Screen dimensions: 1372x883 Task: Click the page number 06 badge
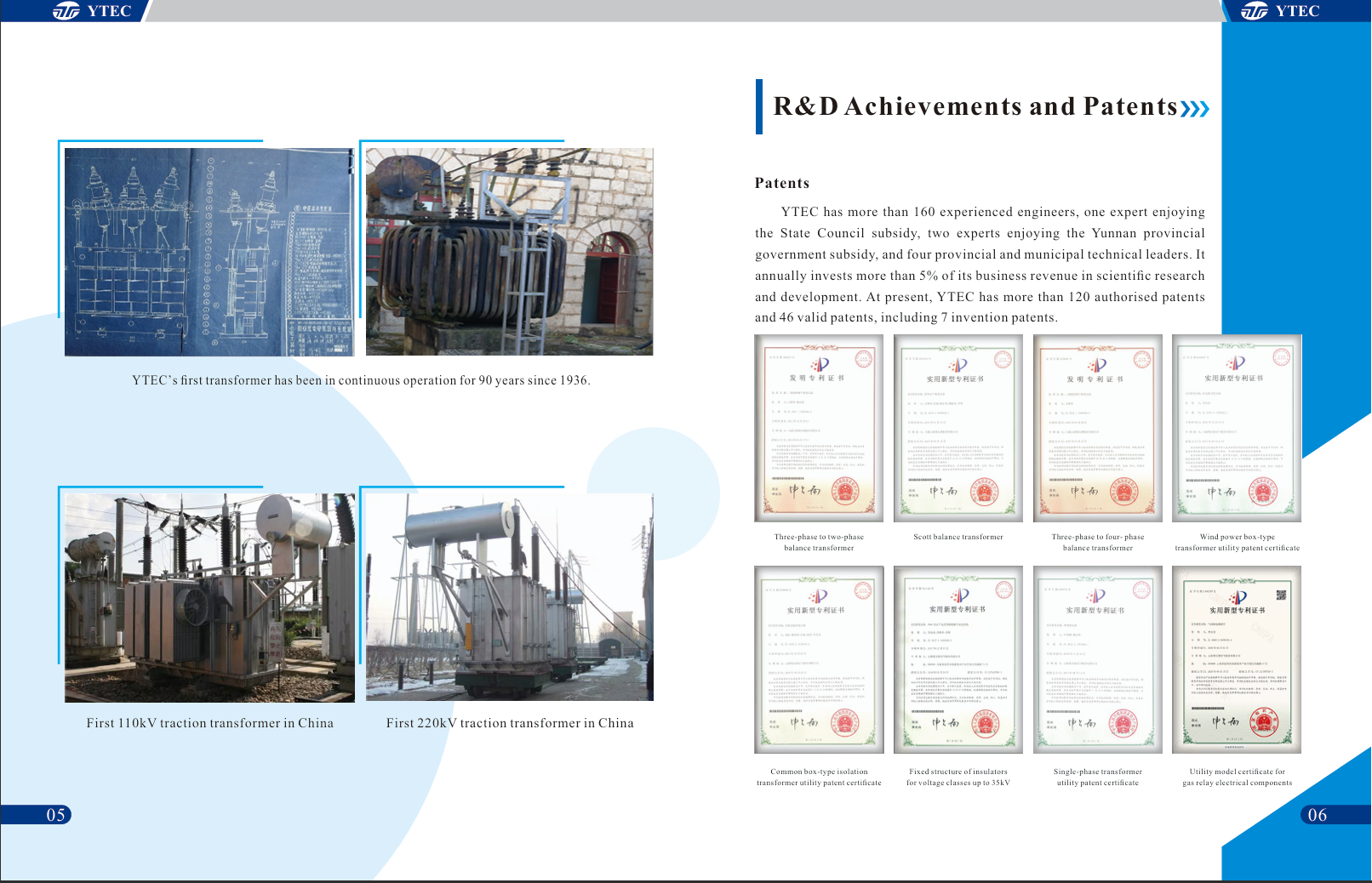(x=1317, y=815)
